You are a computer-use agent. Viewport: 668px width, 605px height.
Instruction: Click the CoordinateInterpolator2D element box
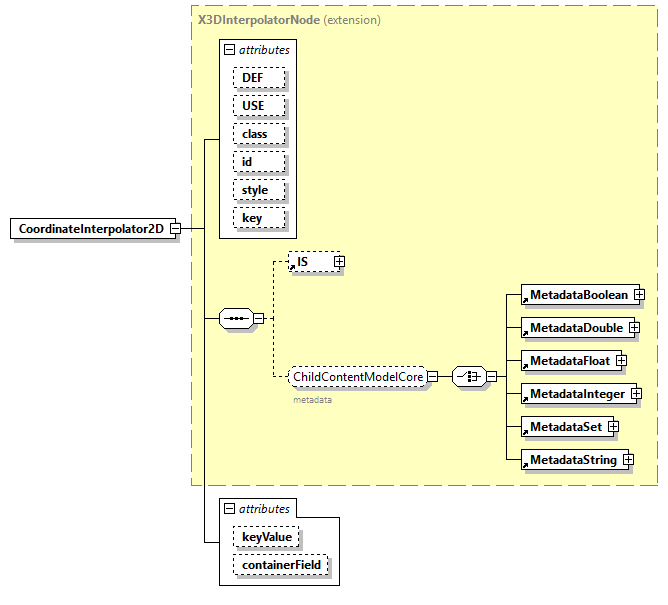click(x=90, y=229)
